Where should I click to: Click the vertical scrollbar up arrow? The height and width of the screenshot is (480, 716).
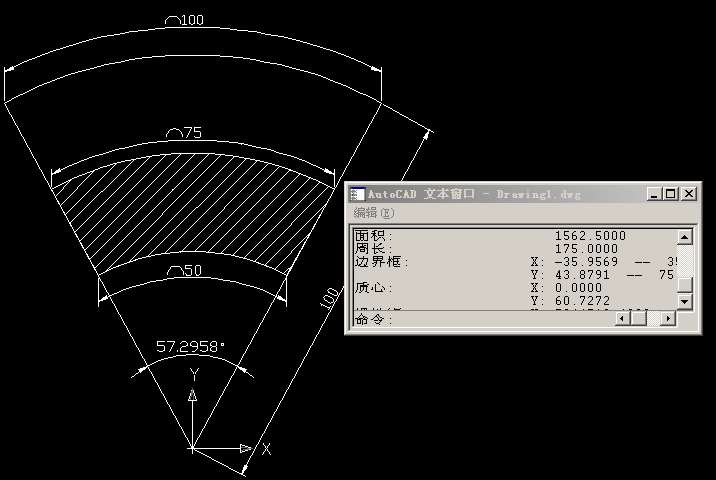(684, 237)
